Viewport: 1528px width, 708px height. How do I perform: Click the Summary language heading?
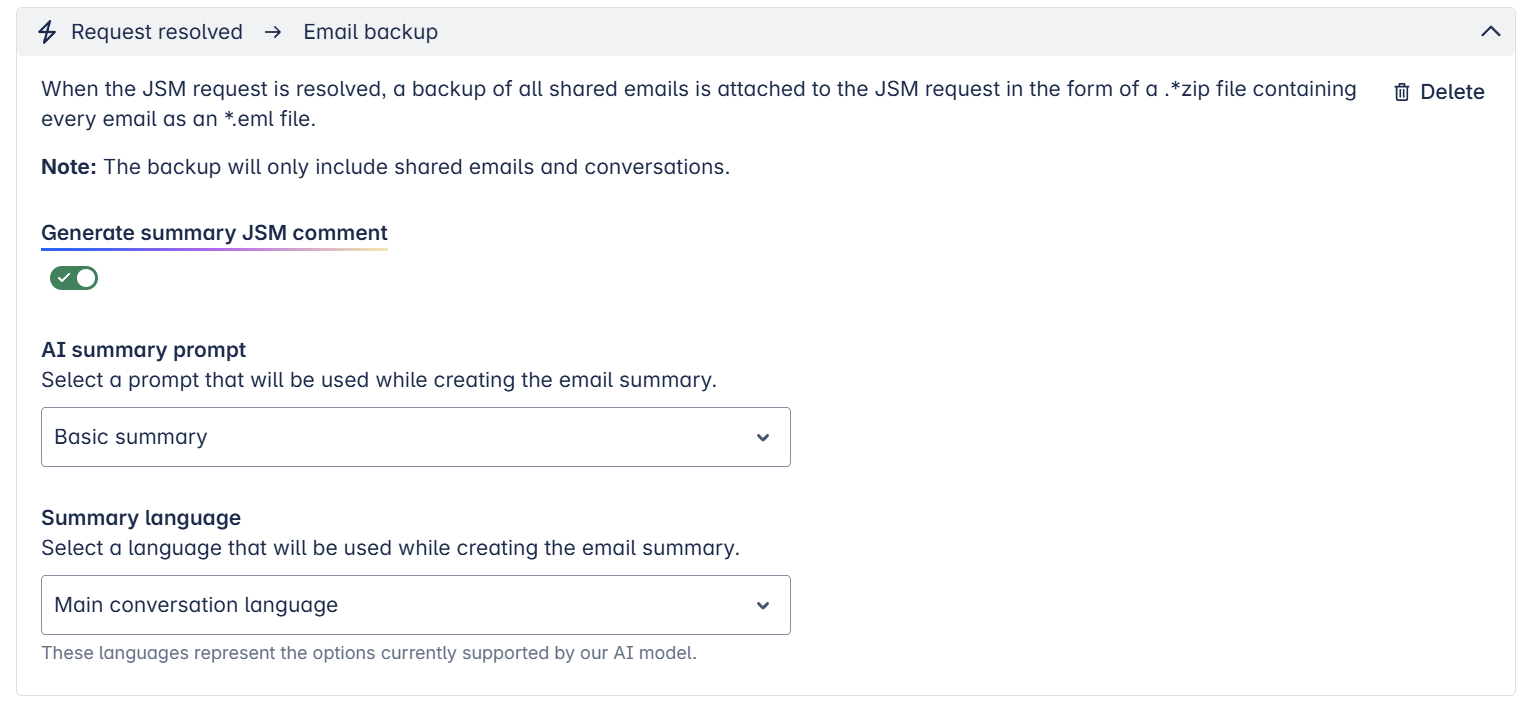pyautogui.click(x=141, y=518)
